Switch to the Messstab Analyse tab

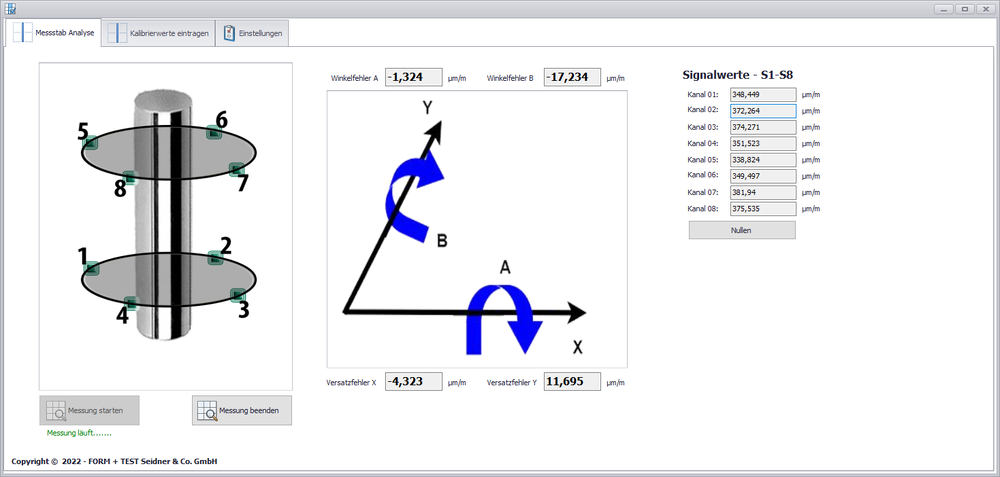pos(55,33)
